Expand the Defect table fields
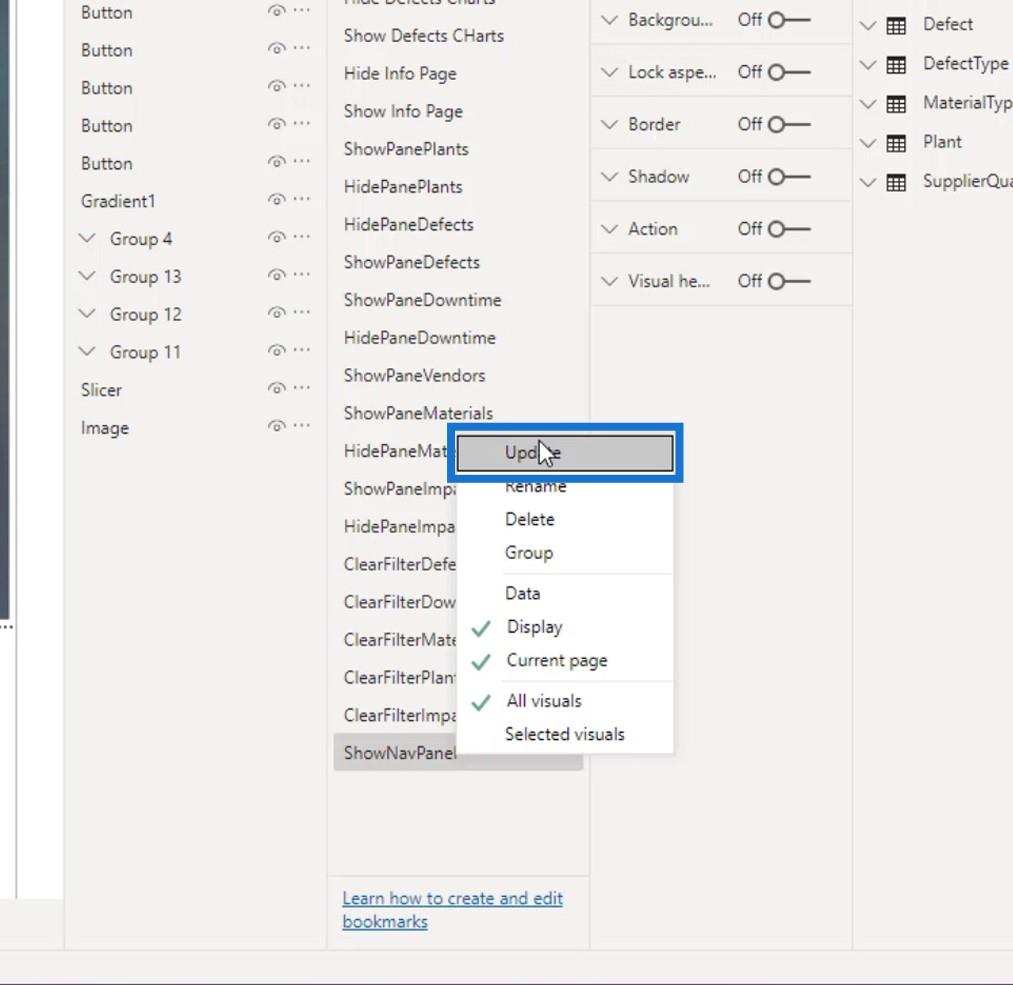Image resolution: width=1013 pixels, height=985 pixels. point(868,26)
